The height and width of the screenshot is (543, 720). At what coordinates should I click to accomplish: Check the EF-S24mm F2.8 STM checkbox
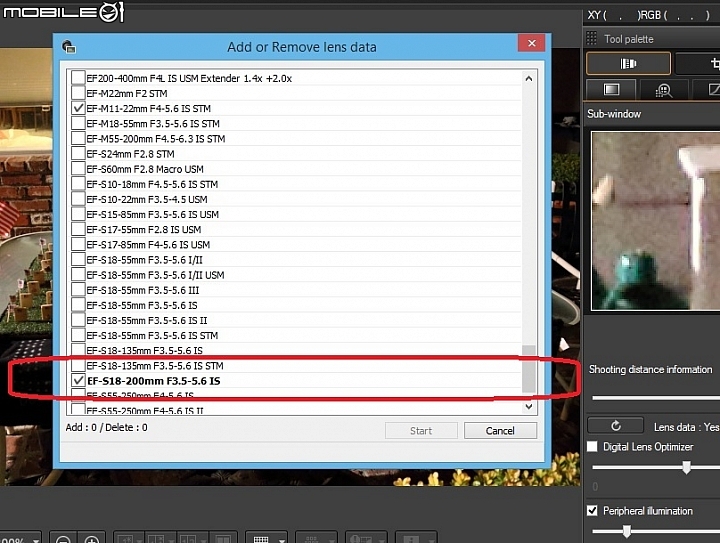[x=78, y=154]
